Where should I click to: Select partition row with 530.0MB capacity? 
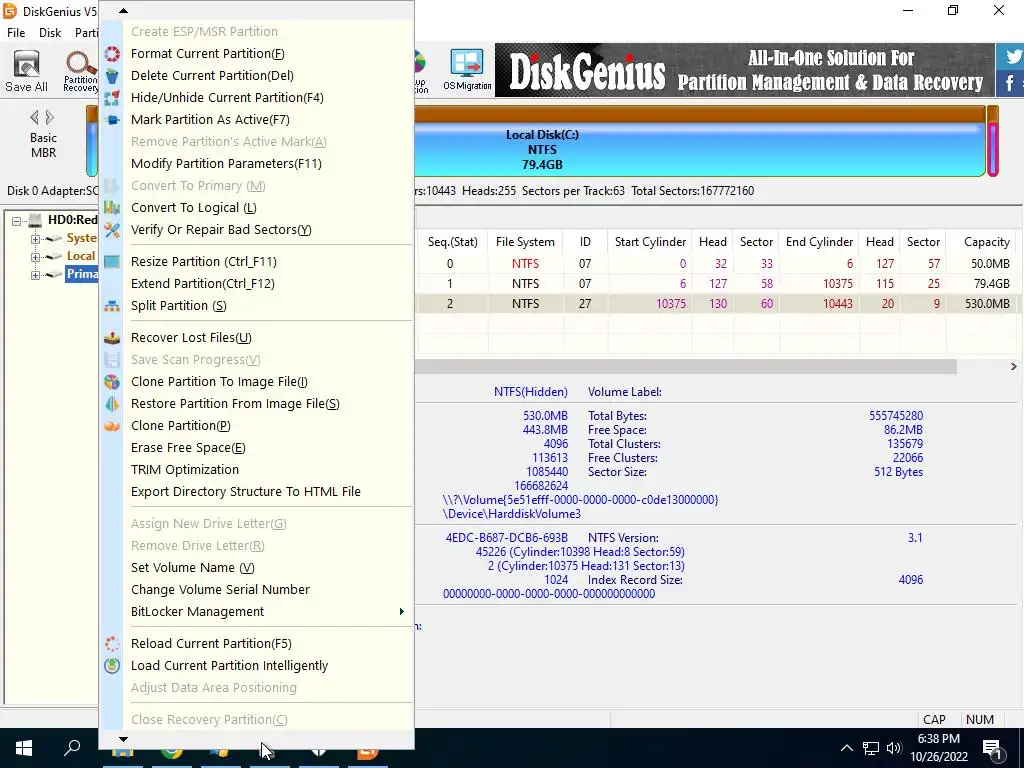(x=717, y=304)
